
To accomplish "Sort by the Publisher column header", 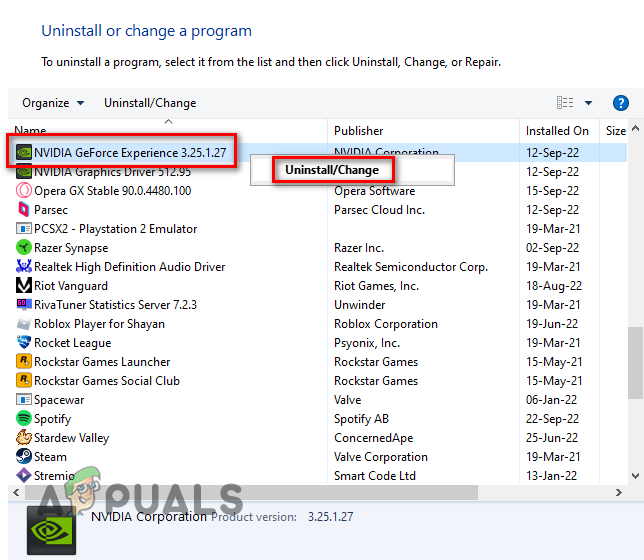I will (x=358, y=131).
